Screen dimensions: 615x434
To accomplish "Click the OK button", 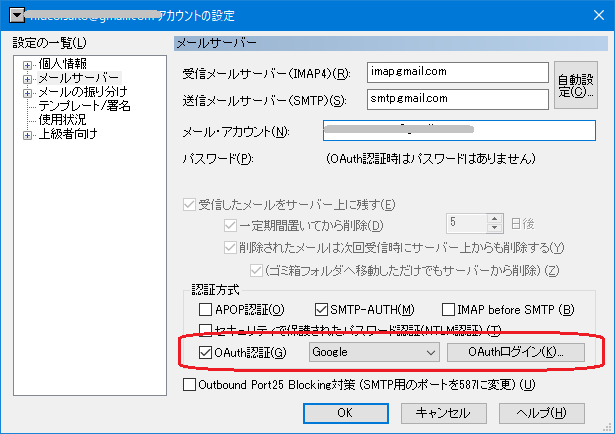I will [x=343, y=412].
